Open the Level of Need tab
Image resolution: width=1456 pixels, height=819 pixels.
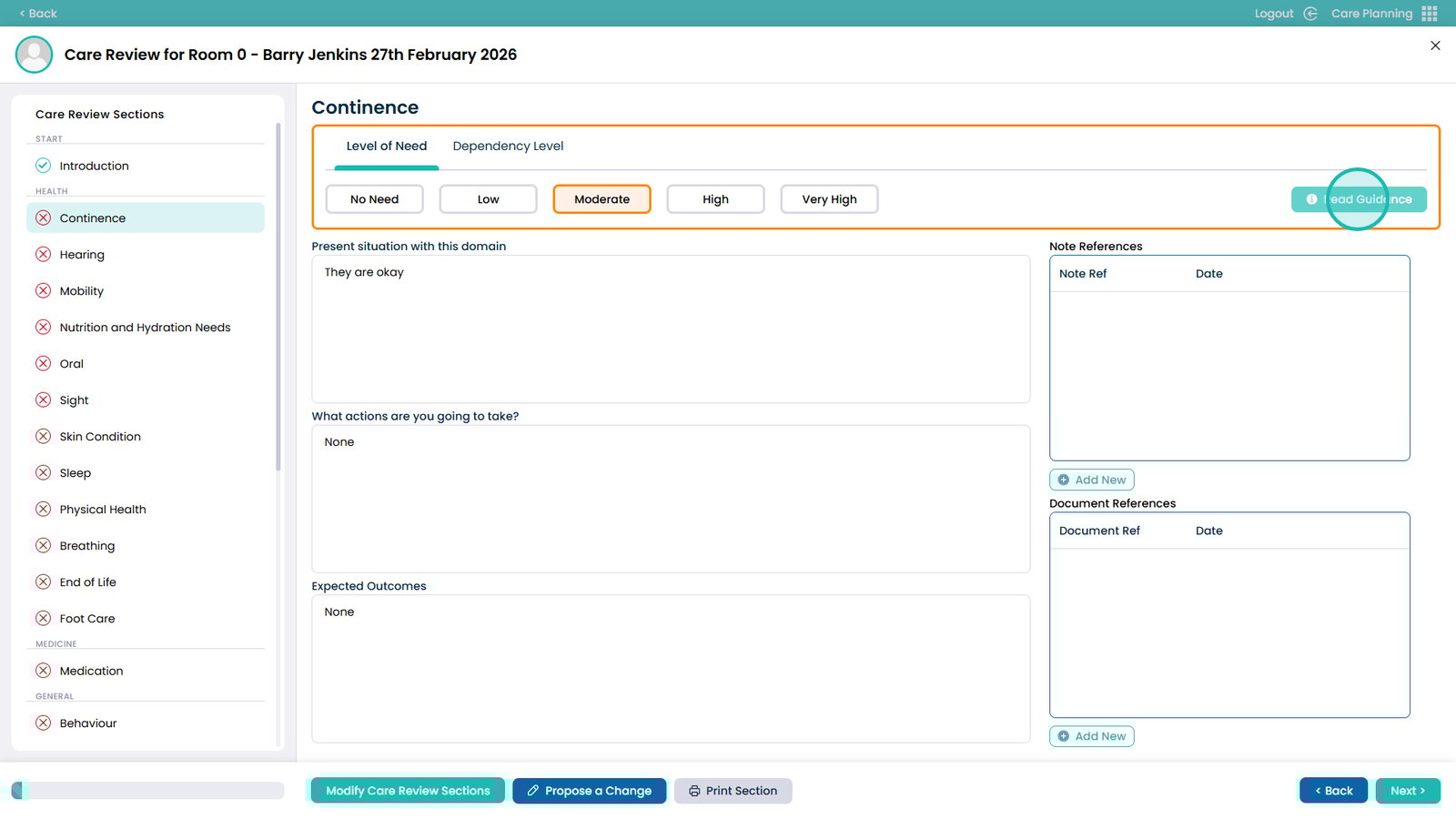386,147
